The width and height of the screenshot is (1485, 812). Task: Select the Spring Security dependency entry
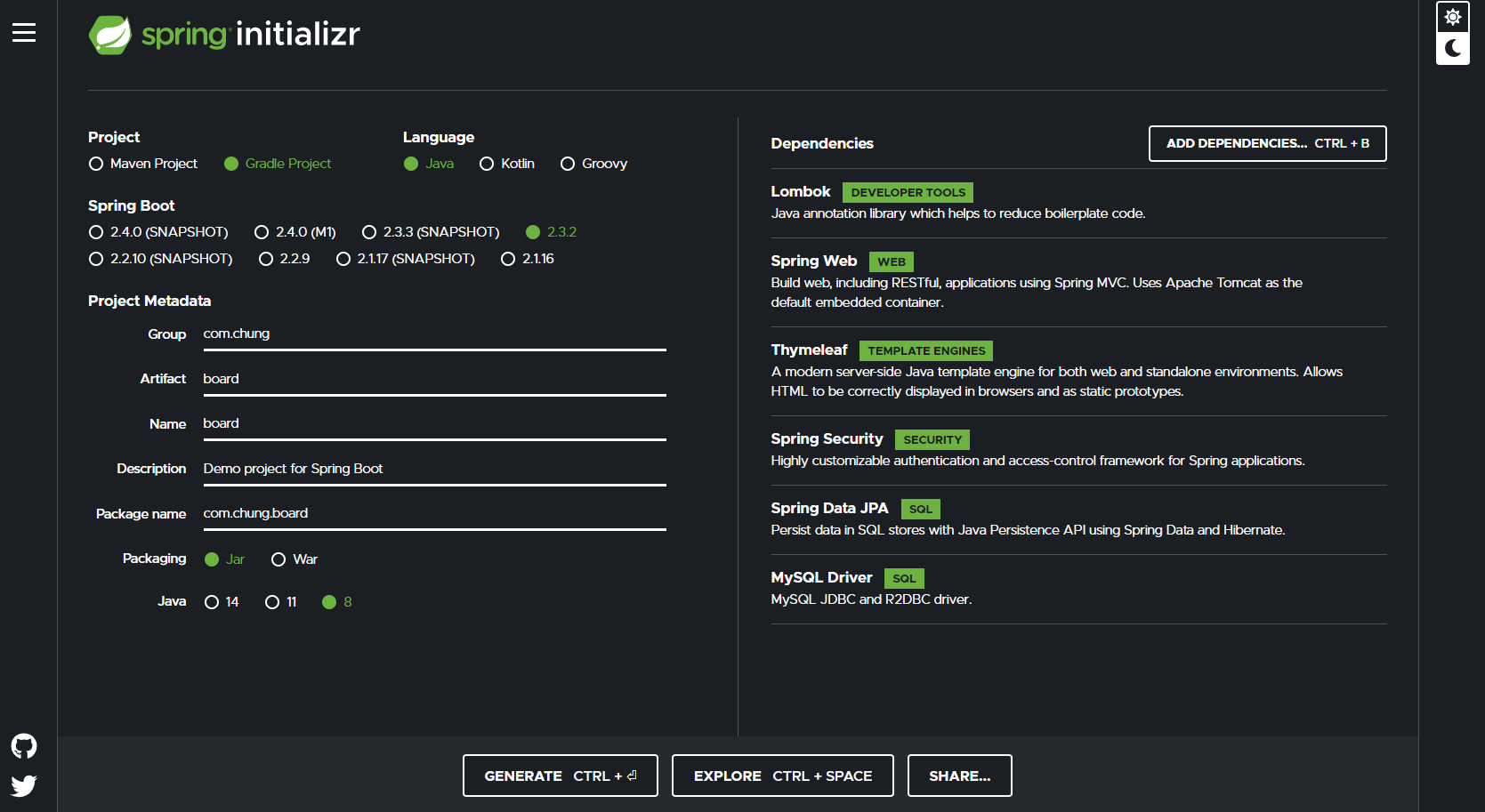click(1078, 450)
